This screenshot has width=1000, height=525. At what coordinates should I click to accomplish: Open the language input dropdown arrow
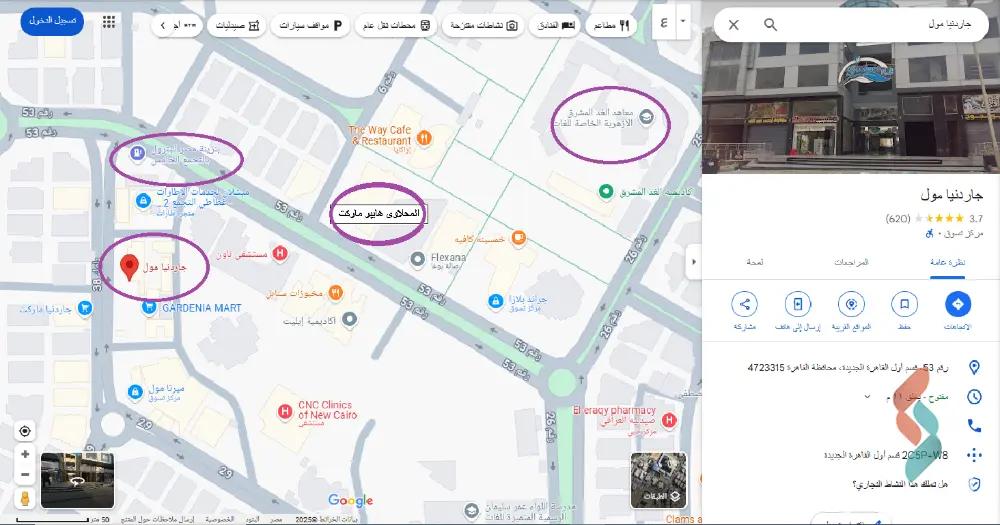683,20
